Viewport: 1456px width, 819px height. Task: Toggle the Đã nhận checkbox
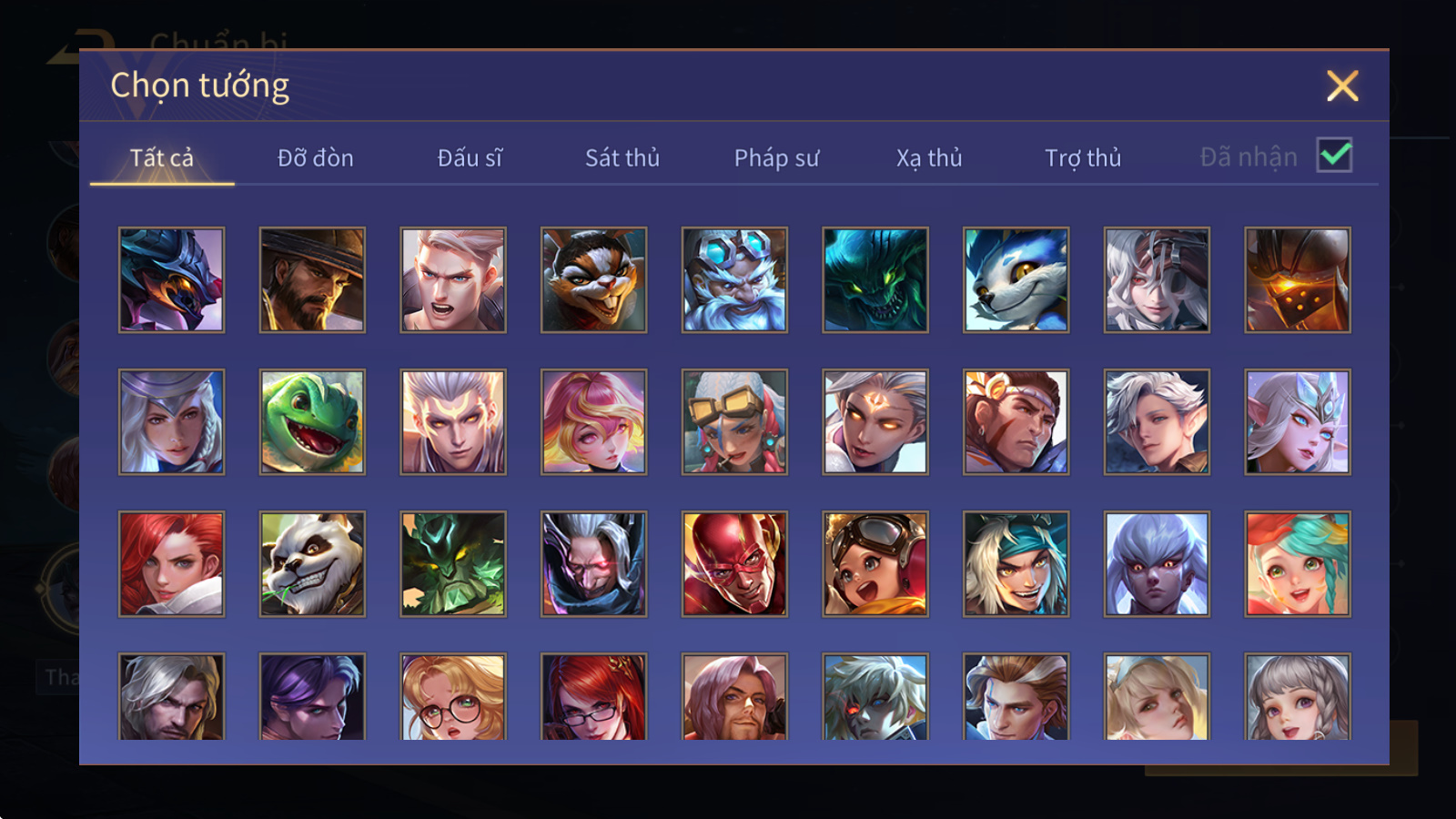tap(1334, 156)
